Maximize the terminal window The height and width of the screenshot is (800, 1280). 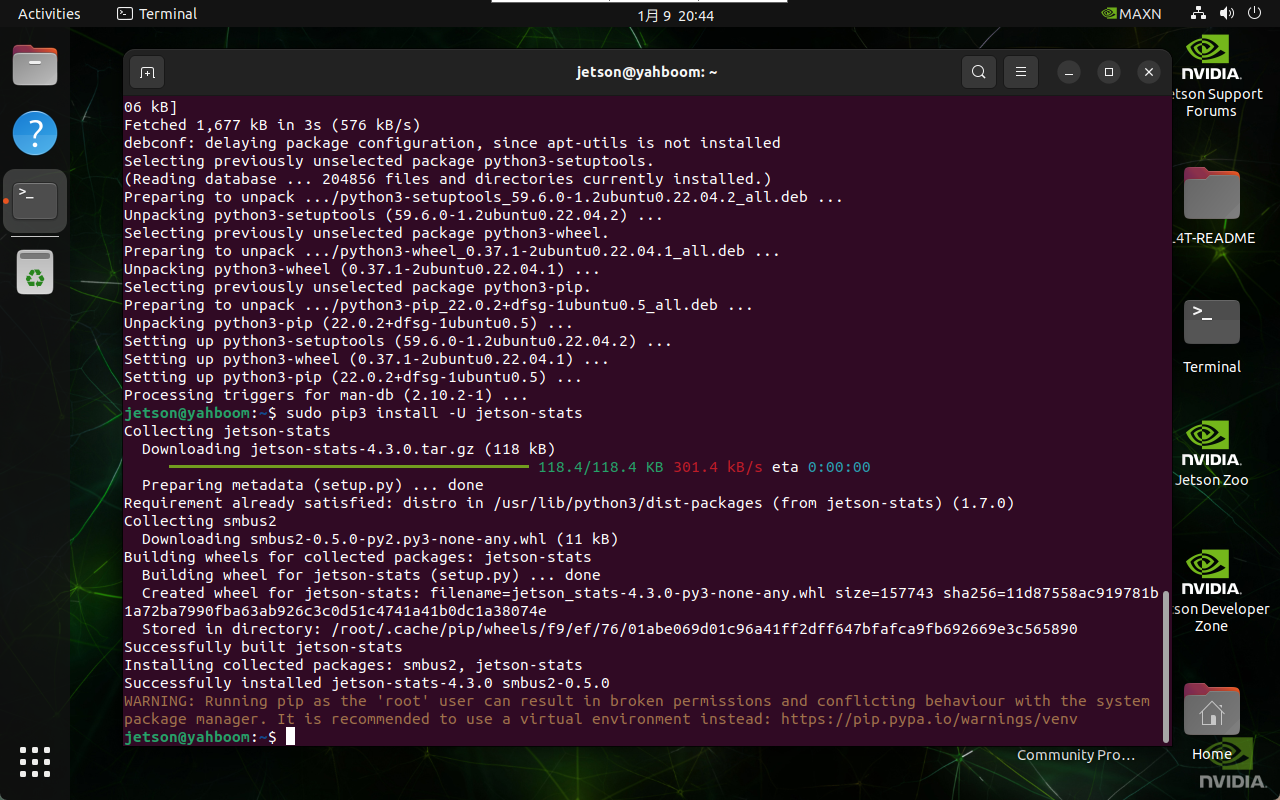1108,72
